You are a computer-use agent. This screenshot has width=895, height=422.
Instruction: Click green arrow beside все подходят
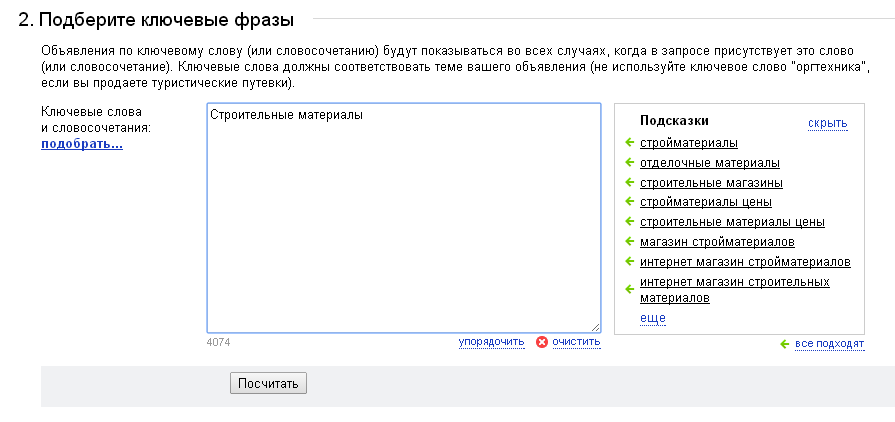point(785,344)
